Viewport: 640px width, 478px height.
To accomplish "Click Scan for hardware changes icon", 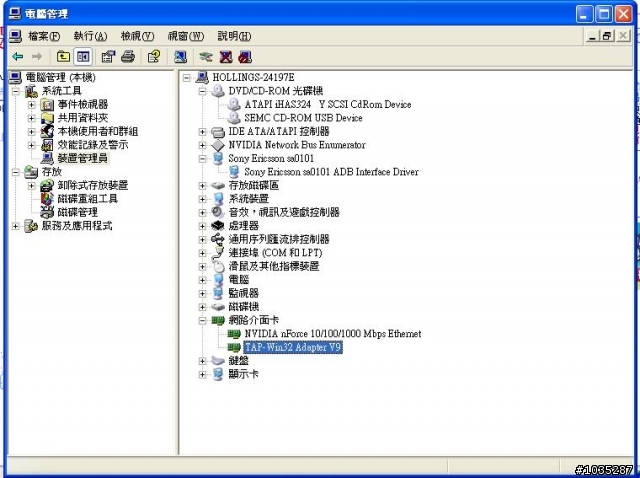I will point(180,57).
